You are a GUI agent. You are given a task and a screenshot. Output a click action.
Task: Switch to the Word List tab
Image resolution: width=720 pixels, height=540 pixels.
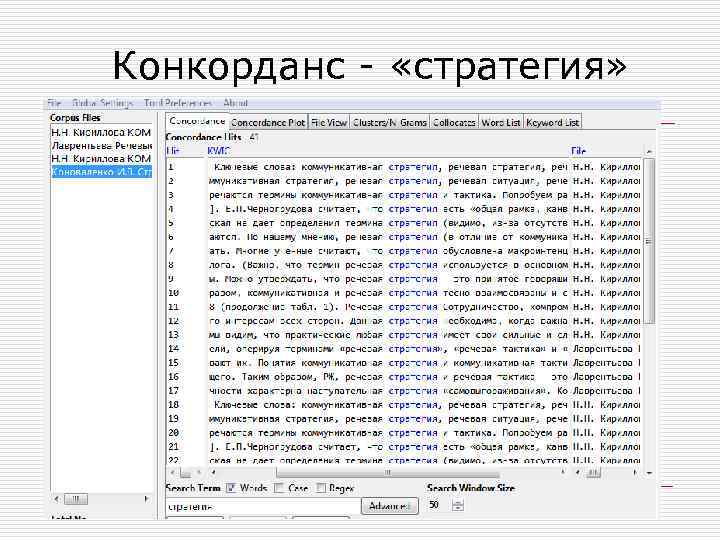(501, 123)
